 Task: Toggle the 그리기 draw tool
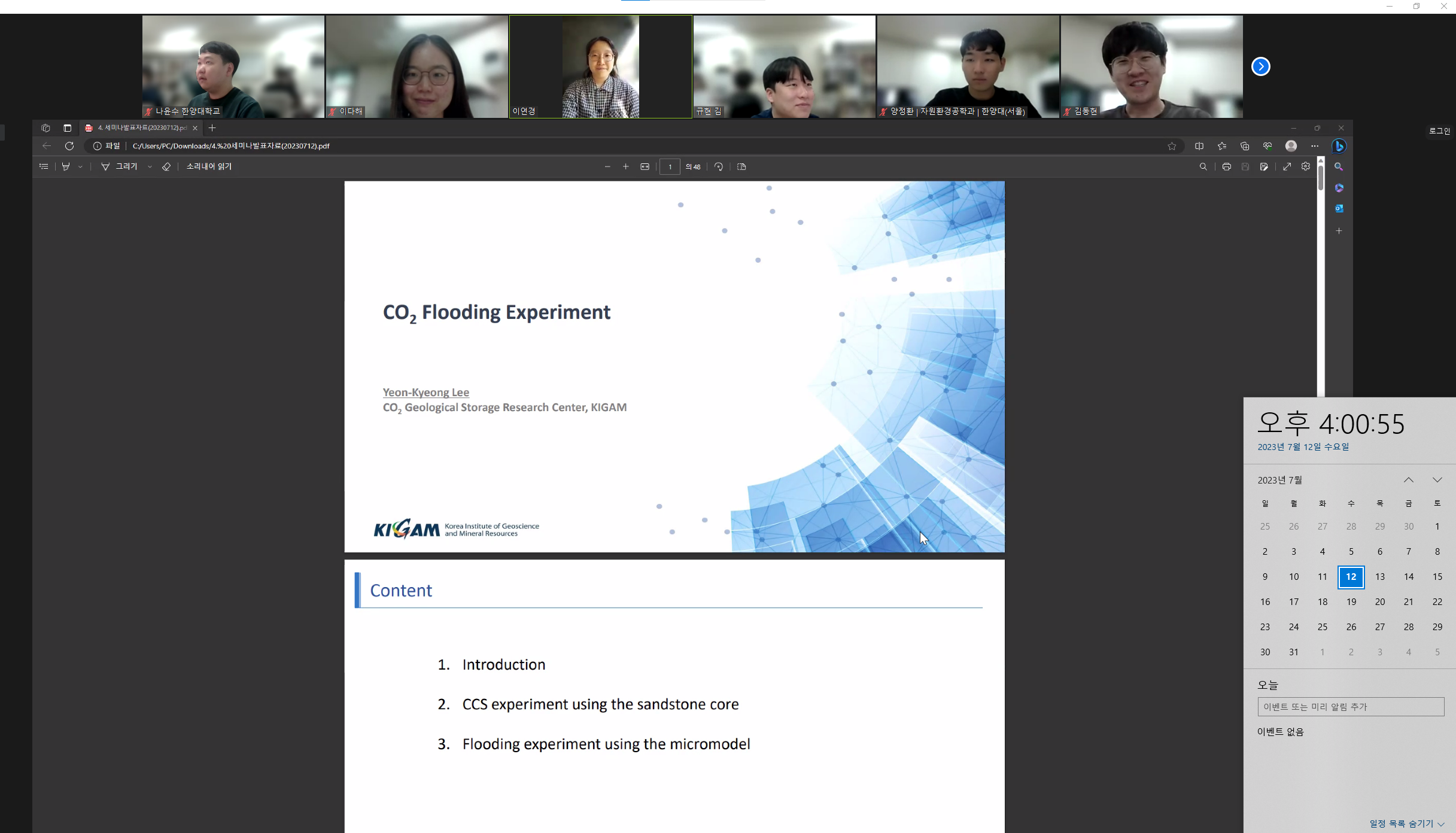click(x=120, y=166)
